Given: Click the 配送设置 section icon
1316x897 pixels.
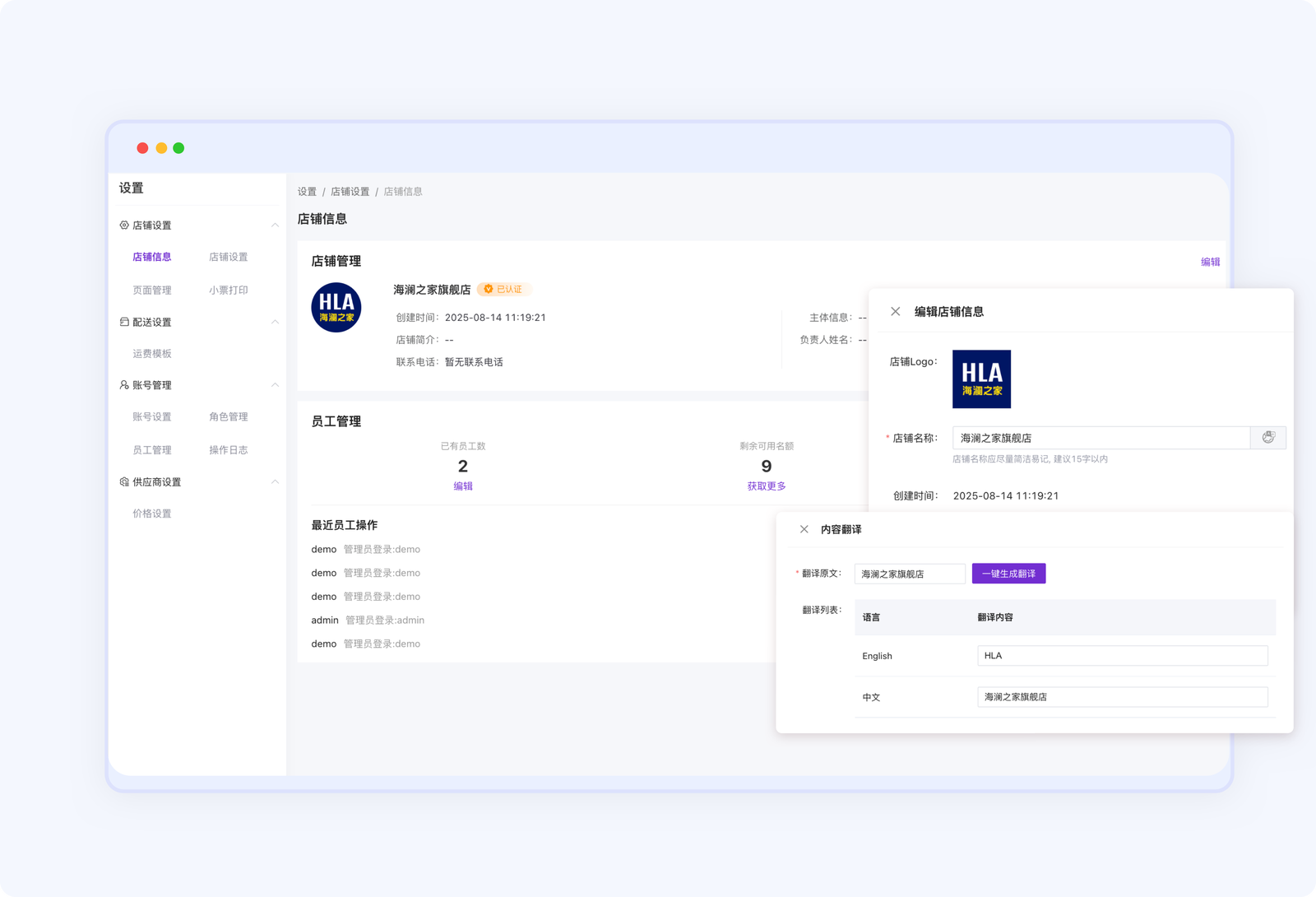Looking at the screenshot, I should pyautogui.click(x=124, y=323).
